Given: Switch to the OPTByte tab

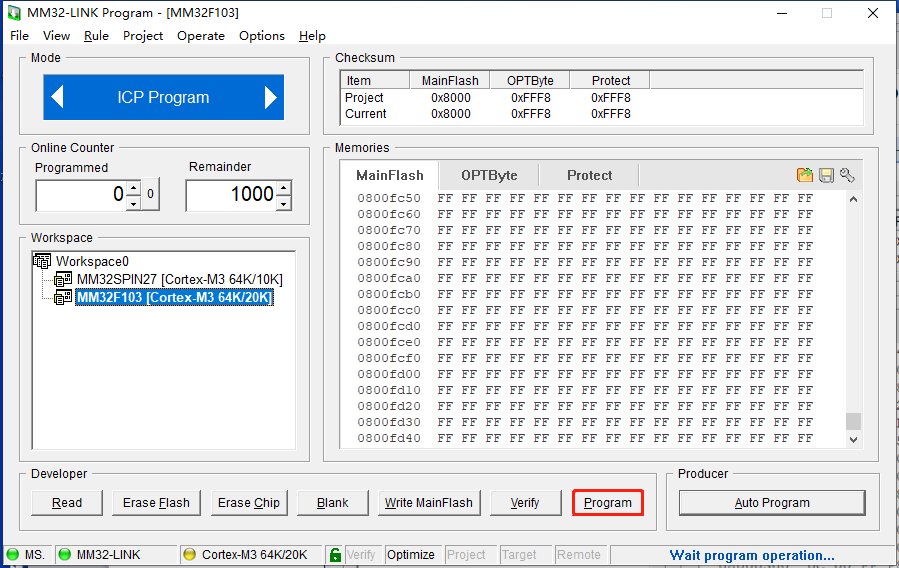Looking at the screenshot, I should pyautogui.click(x=489, y=175).
